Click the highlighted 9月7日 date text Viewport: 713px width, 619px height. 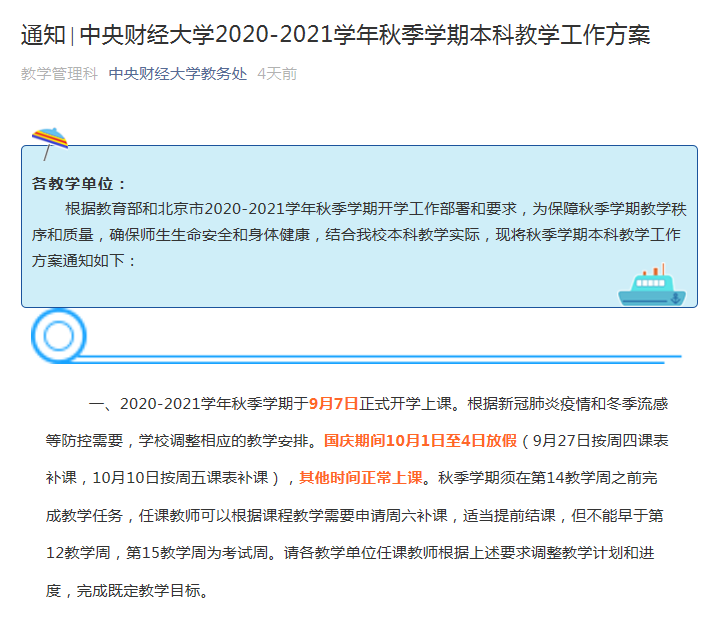(x=333, y=403)
